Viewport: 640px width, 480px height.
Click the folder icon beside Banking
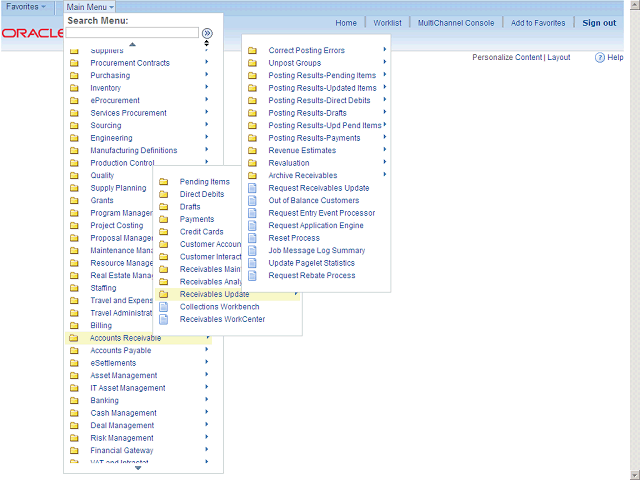pos(74,401)
